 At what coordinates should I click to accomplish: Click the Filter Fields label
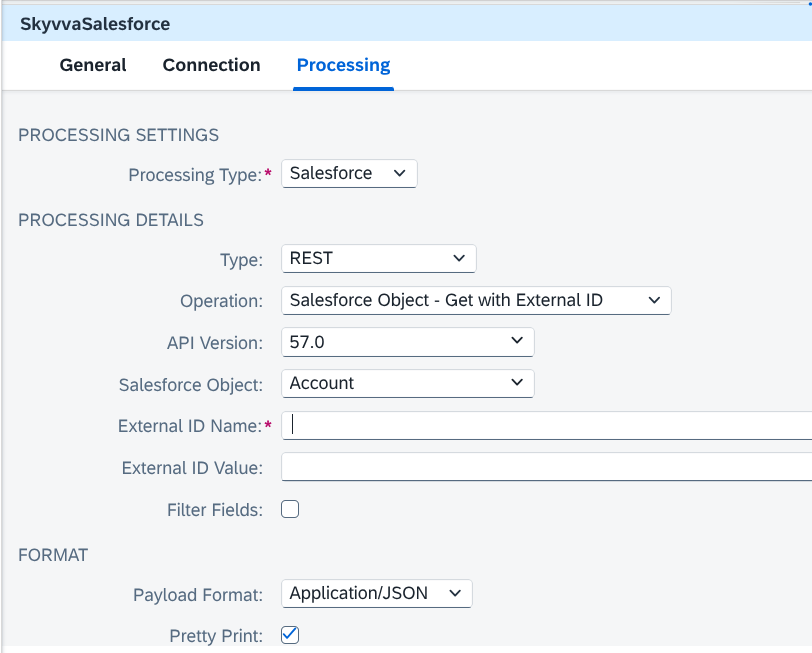pyautogui.click(x=215, y=510)
